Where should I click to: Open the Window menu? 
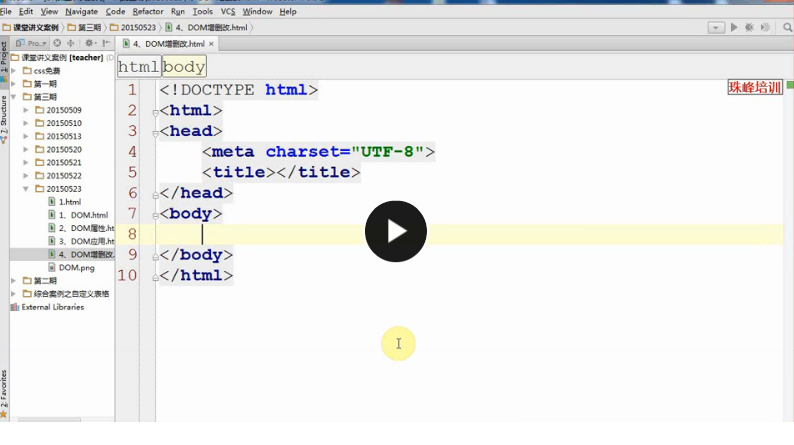click(x=257, y=11)
